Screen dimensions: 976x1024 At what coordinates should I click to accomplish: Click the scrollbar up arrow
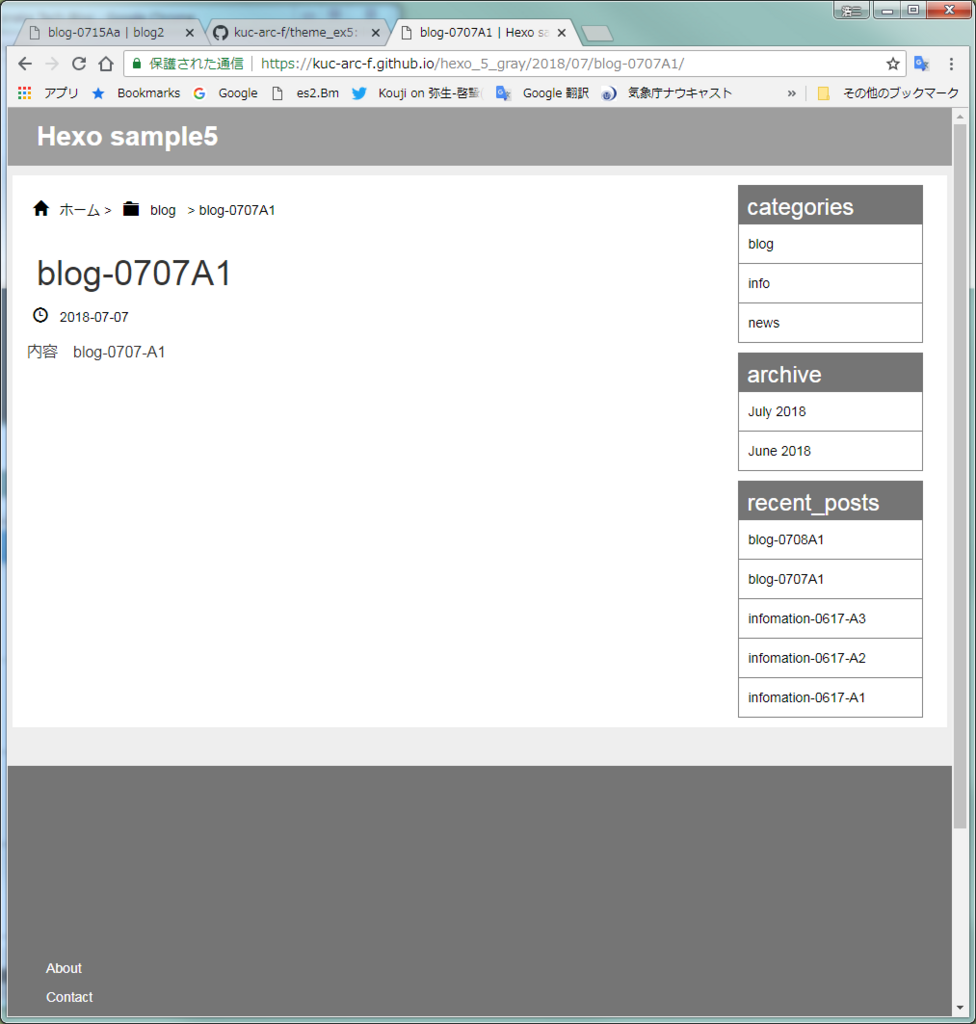tap(960, 117)
